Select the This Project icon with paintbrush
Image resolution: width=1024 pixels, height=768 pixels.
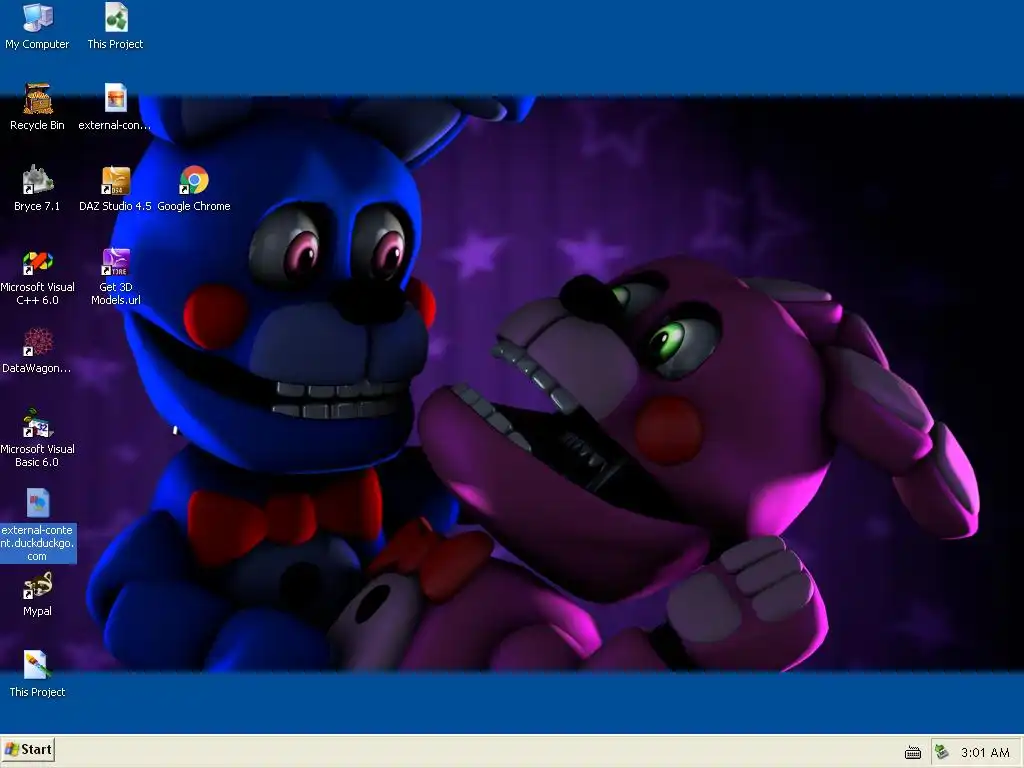(x=37, y=674)
